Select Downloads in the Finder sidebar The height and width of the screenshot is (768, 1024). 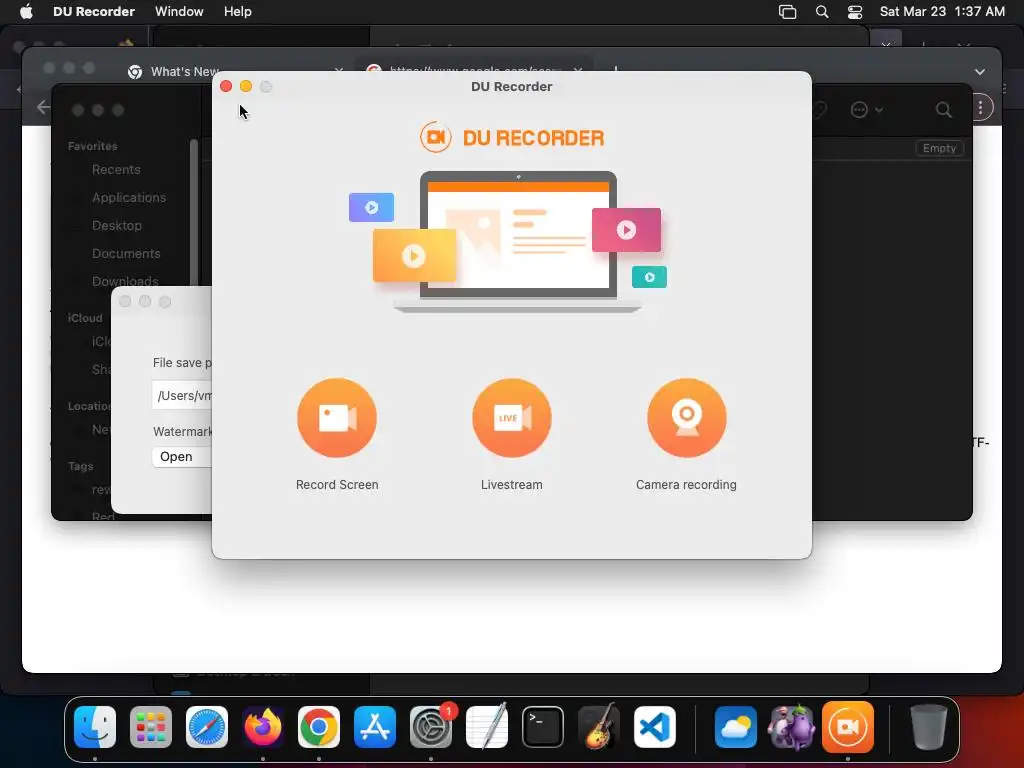pos(125,281)
